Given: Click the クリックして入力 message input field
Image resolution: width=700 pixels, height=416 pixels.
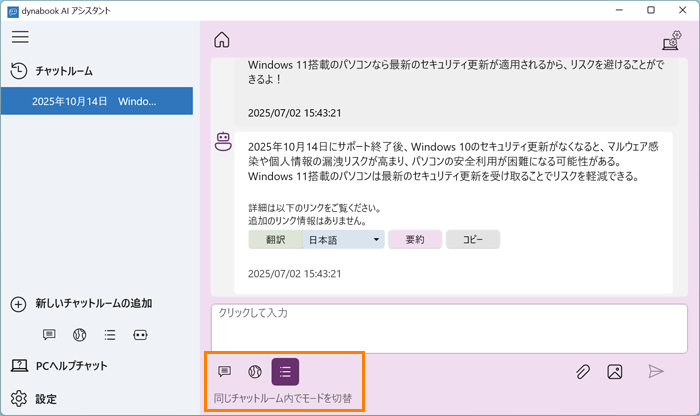Looking at the screenshot, I should (449, 329).
